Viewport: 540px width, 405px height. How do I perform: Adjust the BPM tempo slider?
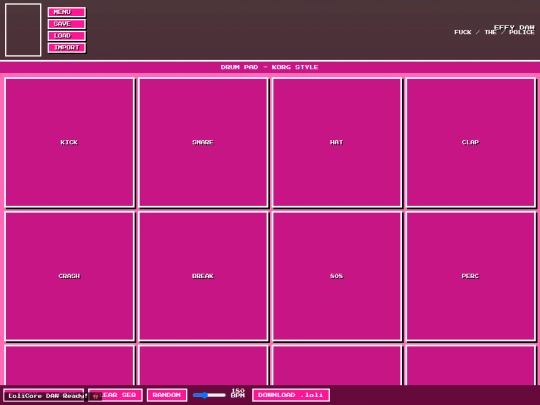click(x=209, y=395)
